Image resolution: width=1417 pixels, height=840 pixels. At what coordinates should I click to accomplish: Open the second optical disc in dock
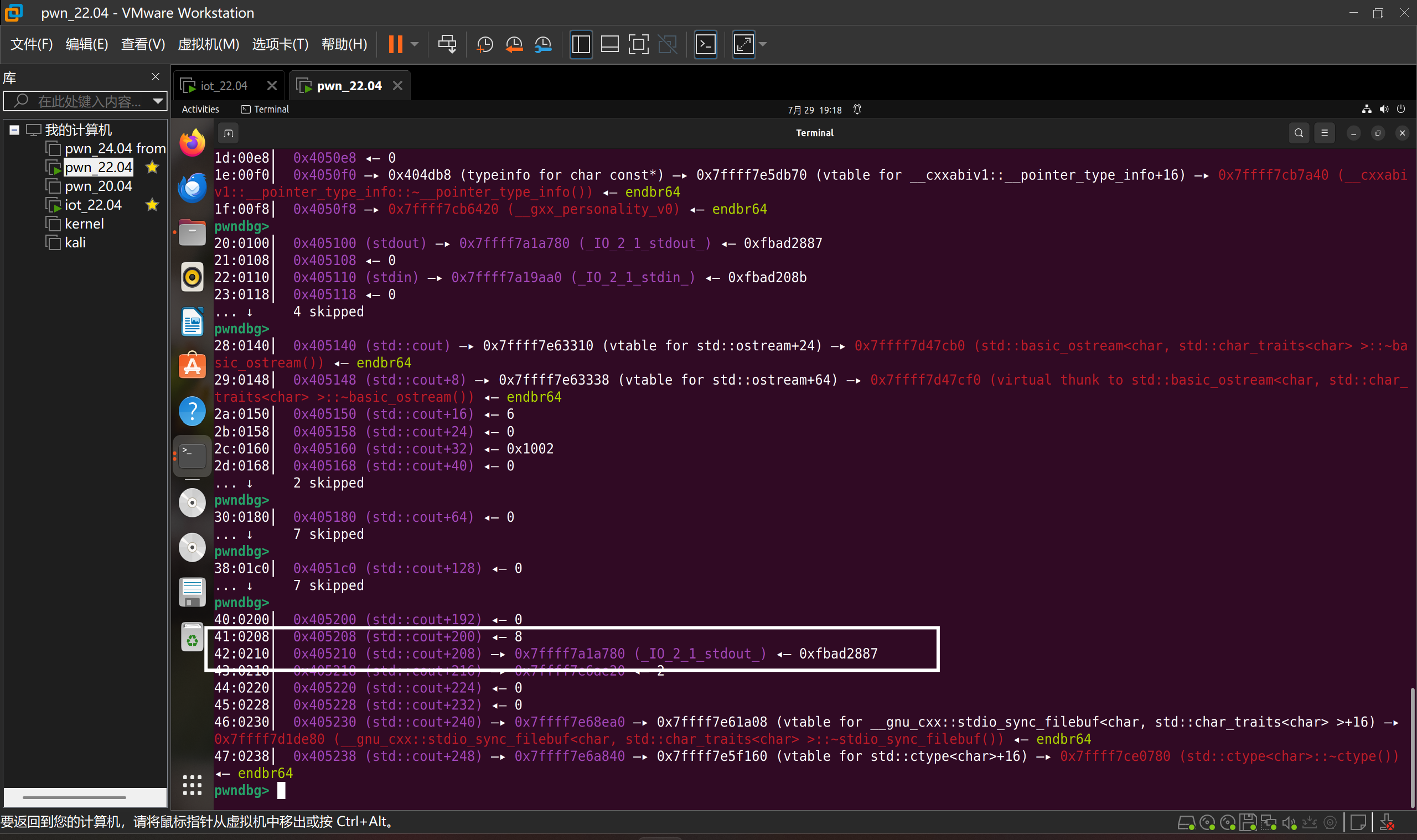(x=192, y=547)
